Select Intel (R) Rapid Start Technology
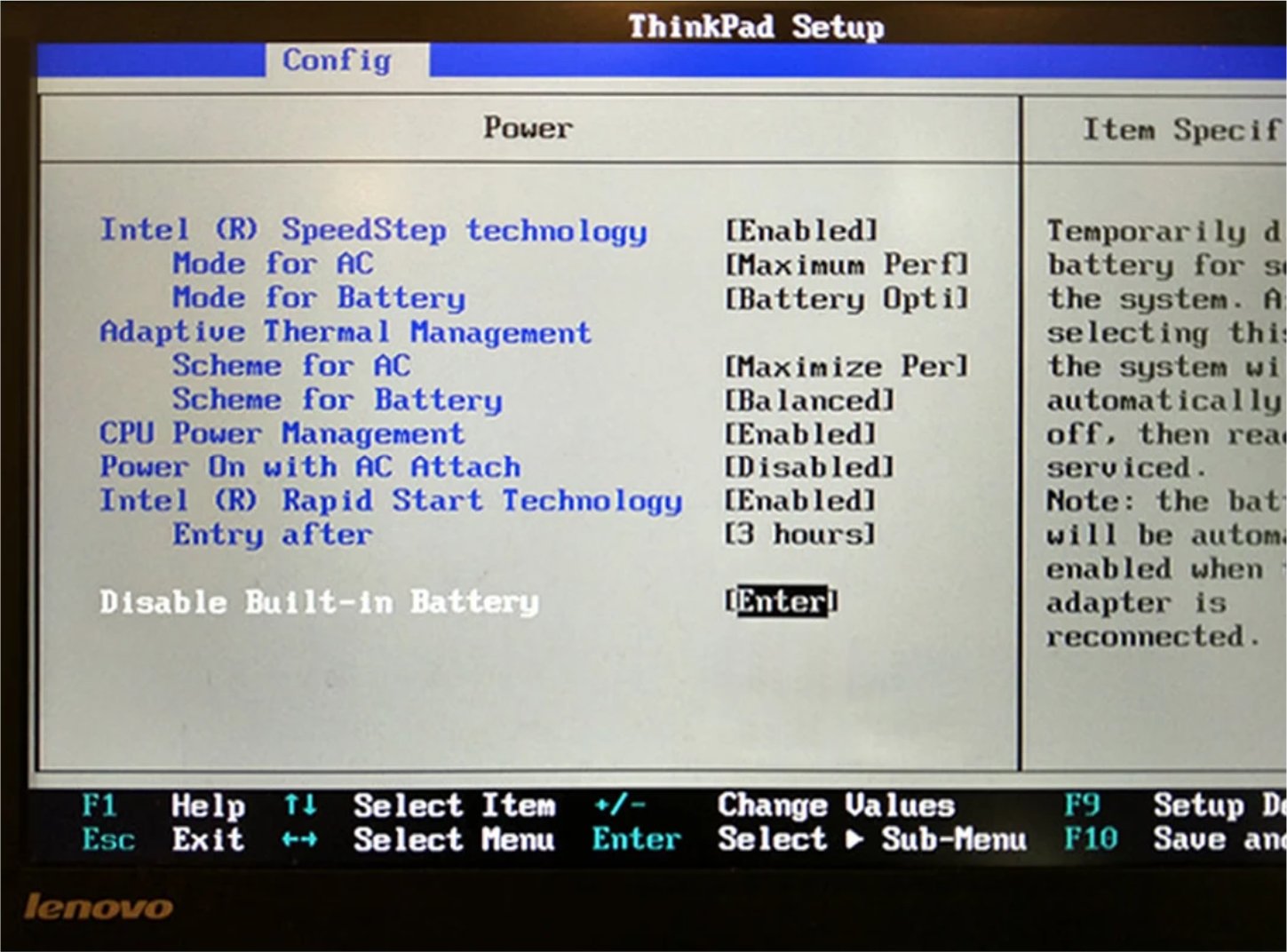 391,501
